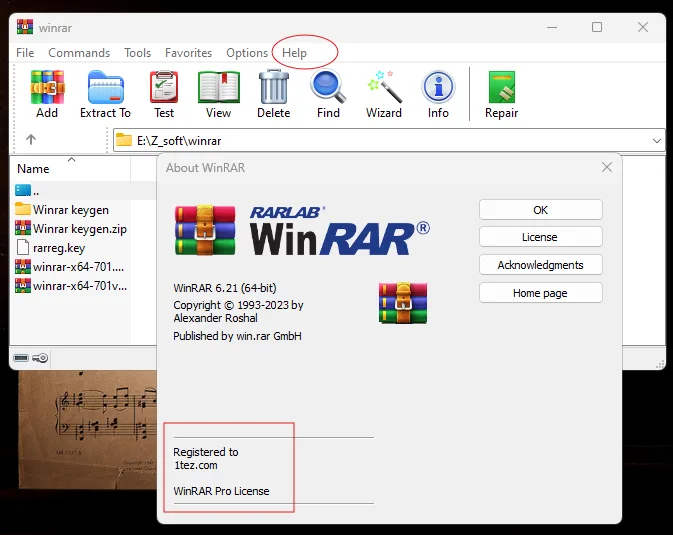
Task: Click the 'WinRAR Pro License' text
Action: click(x=221, y=491)
